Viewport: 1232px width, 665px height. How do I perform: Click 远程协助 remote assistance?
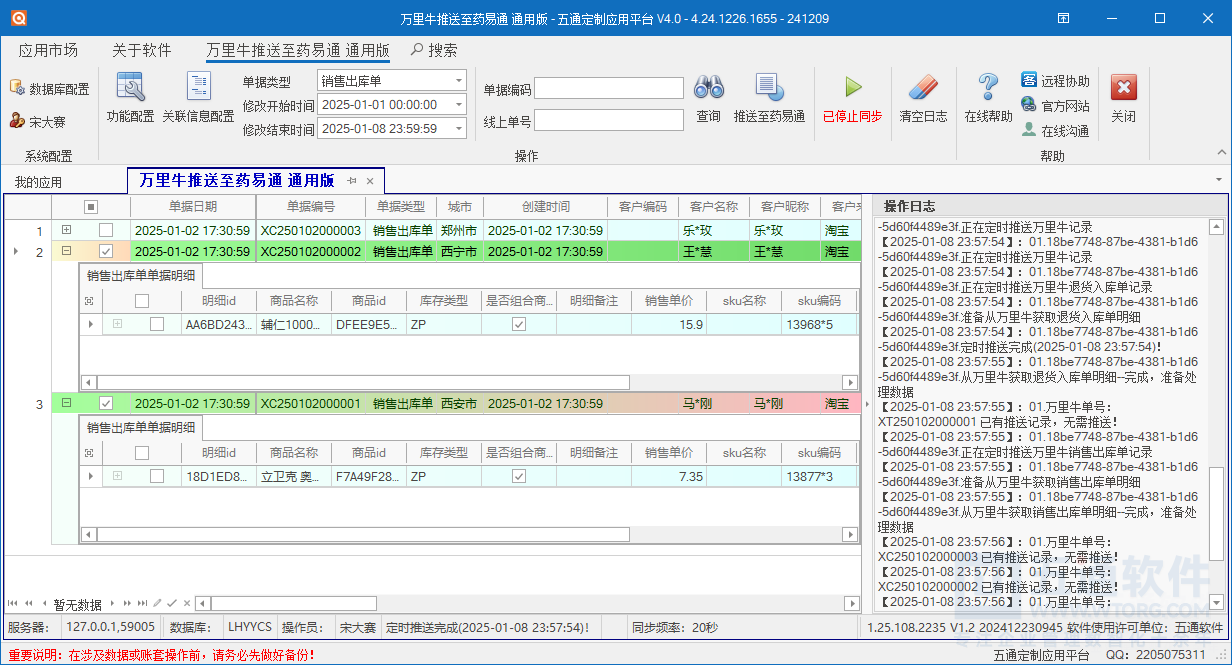1055,81
